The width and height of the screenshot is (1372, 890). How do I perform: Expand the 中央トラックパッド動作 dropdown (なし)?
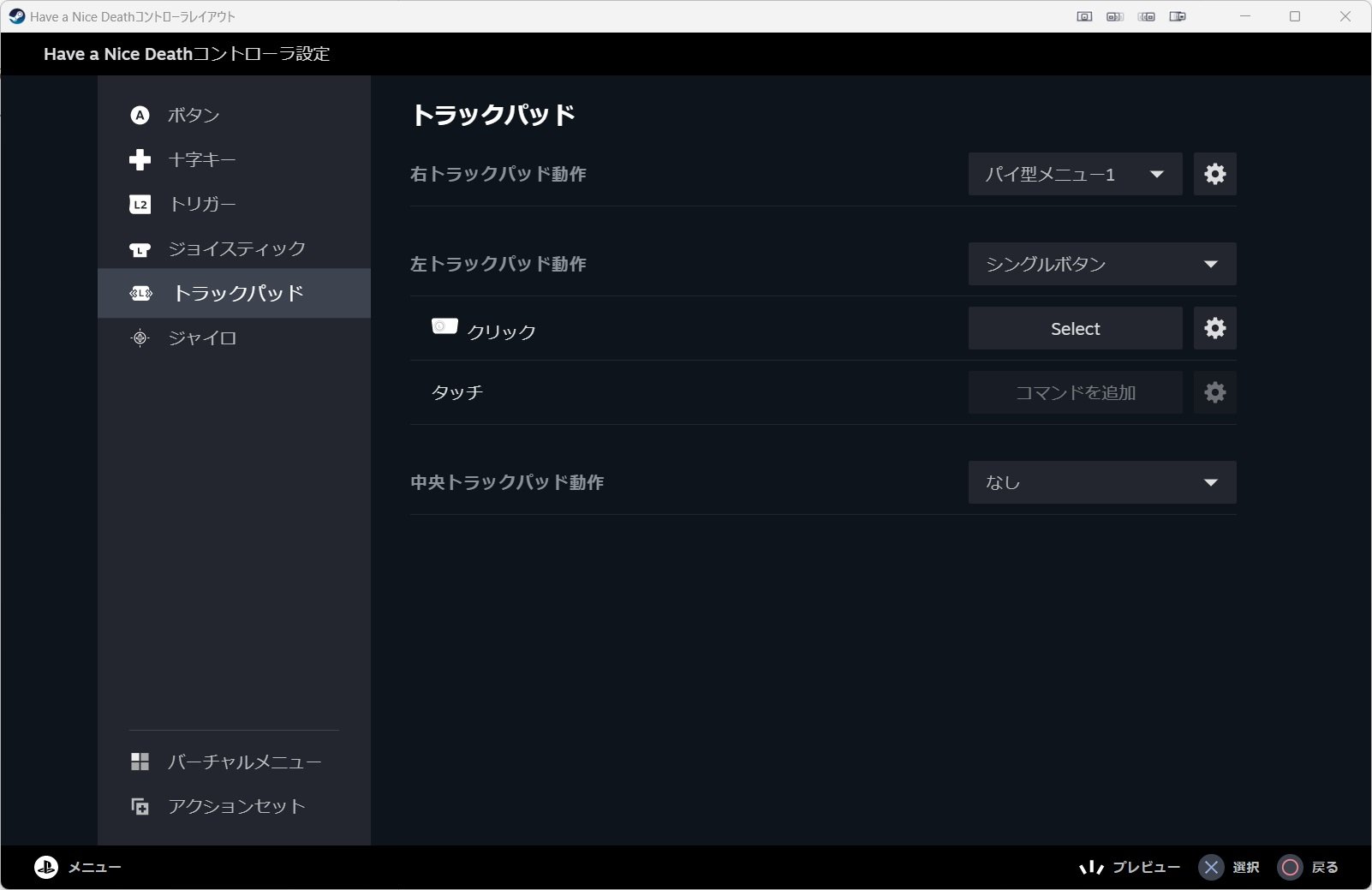tap(1102, 482)
